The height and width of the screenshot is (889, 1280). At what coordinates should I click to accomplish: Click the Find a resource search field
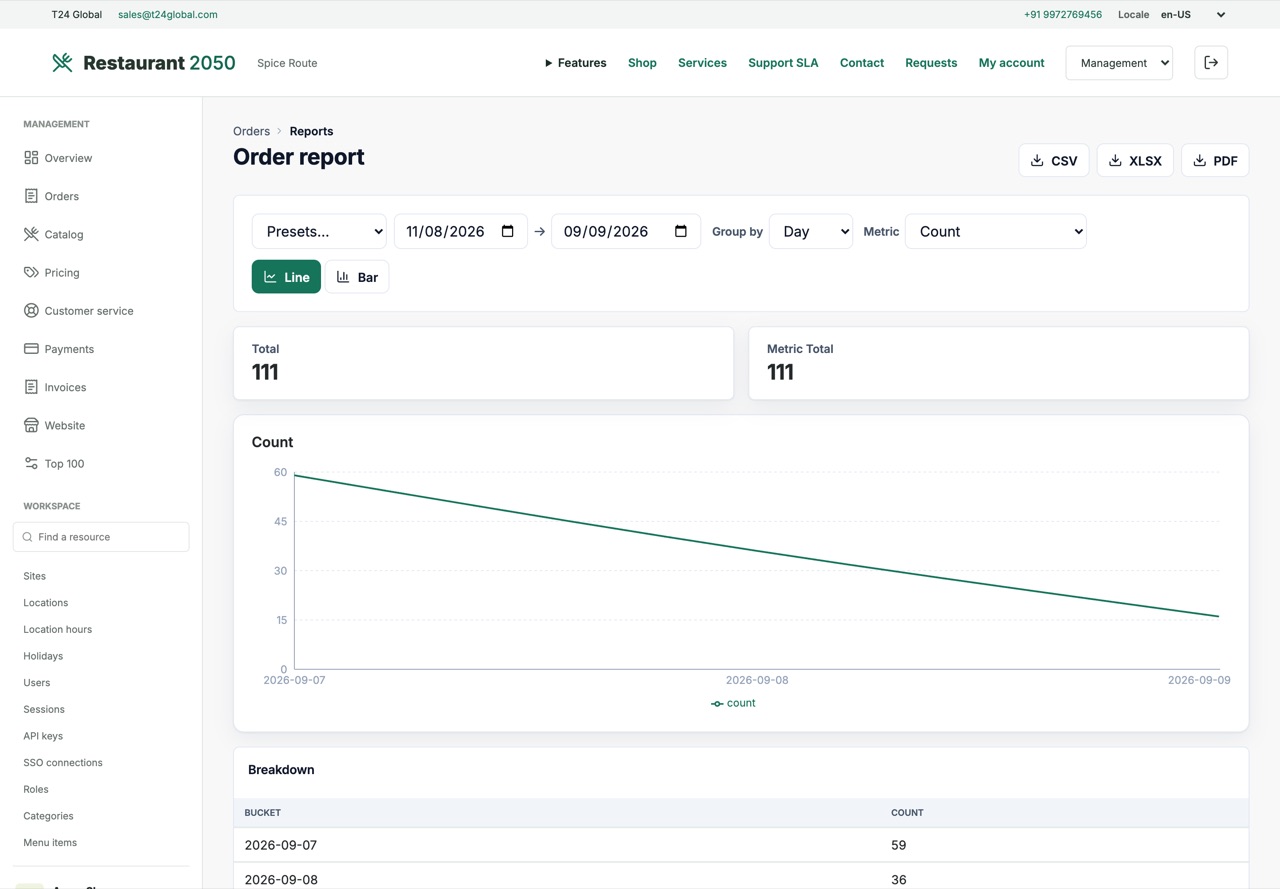click(x=101, y=537)
